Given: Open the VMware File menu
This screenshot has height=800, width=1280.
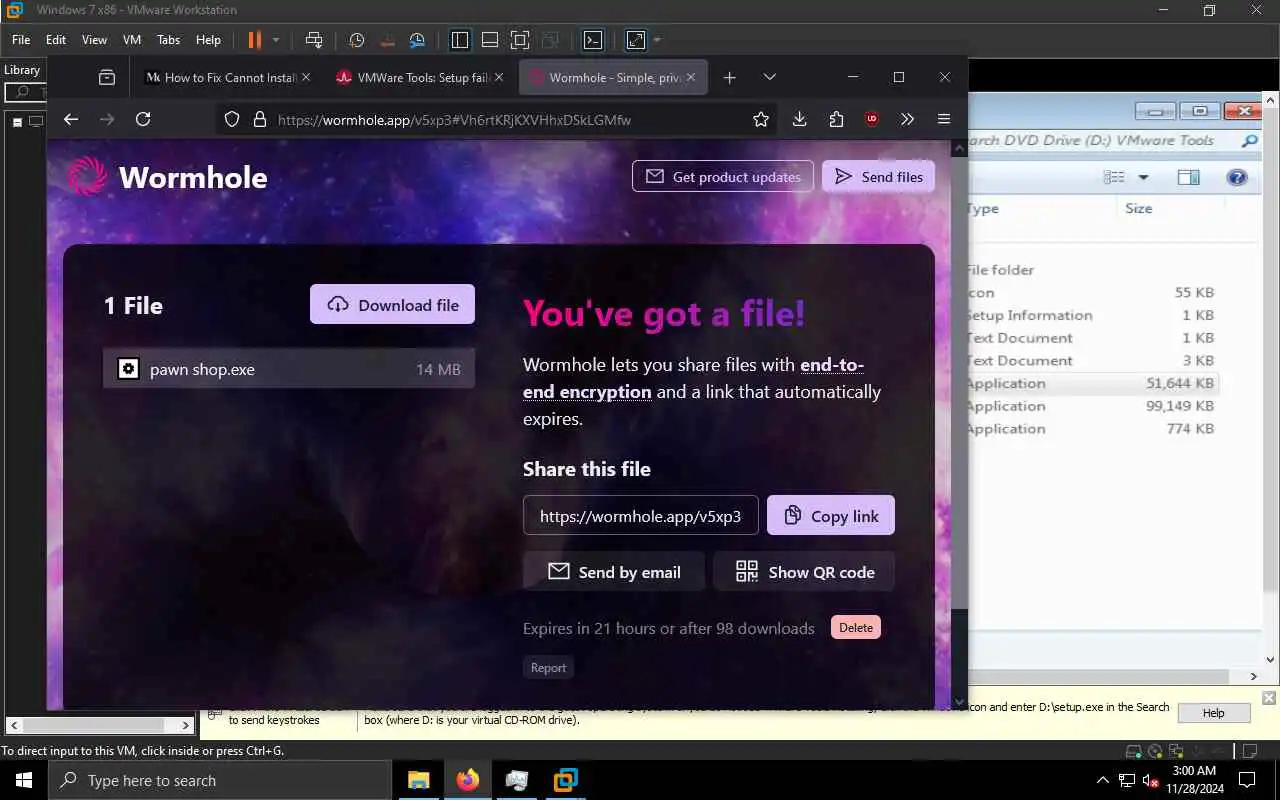Looking at the screenshot, I should coord(21,40).
